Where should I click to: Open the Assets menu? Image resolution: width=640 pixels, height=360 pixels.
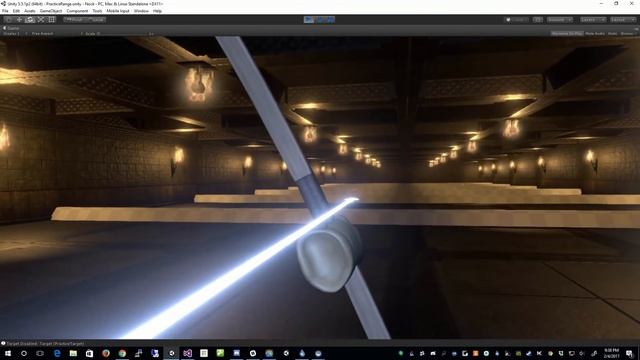30,11
